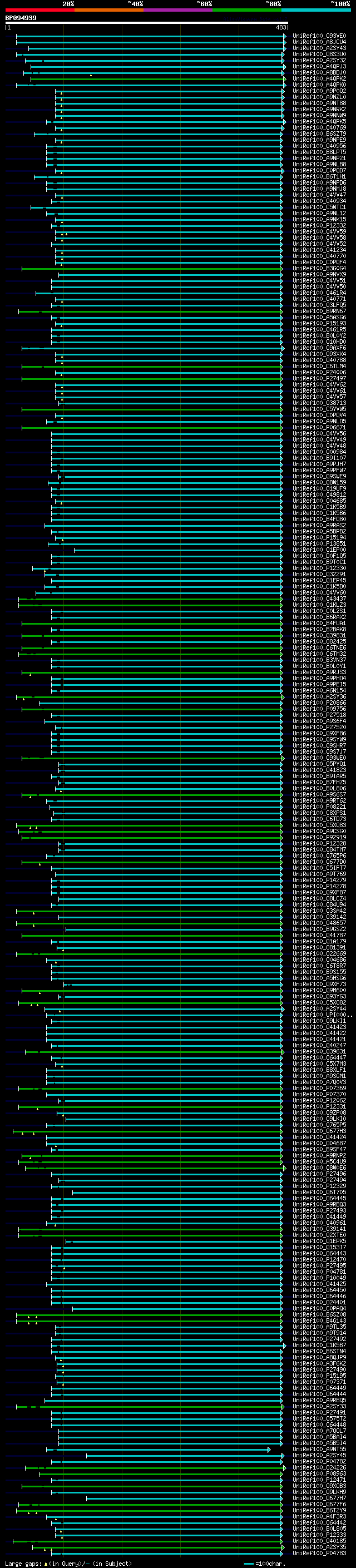The width and height of the screenshot is (356, 1568).
Task: Click the orange ~40% identity legend bar
Action: (109, 10)
